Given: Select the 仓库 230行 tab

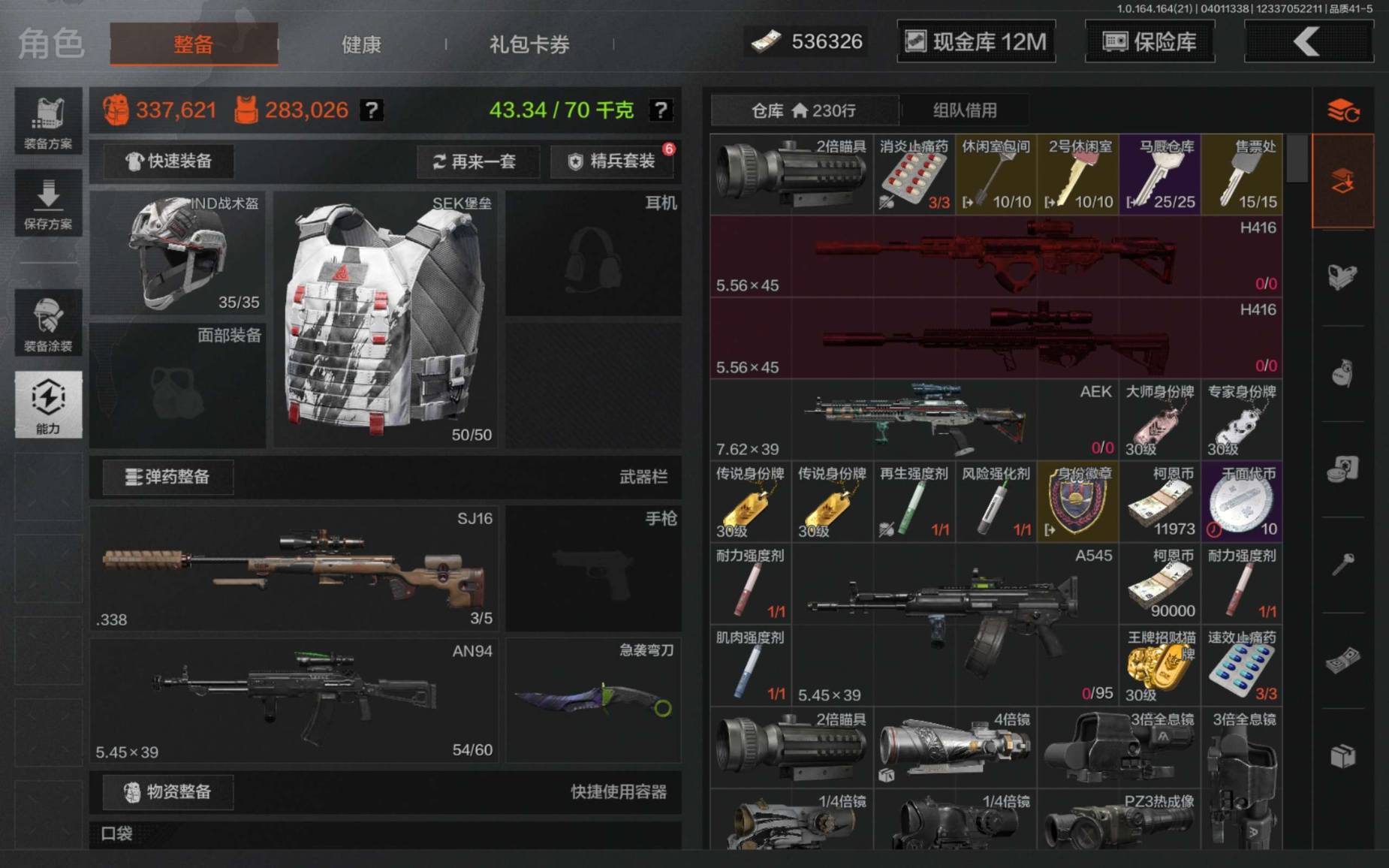Looking at the screenshot, I should (x=804, y=111).
